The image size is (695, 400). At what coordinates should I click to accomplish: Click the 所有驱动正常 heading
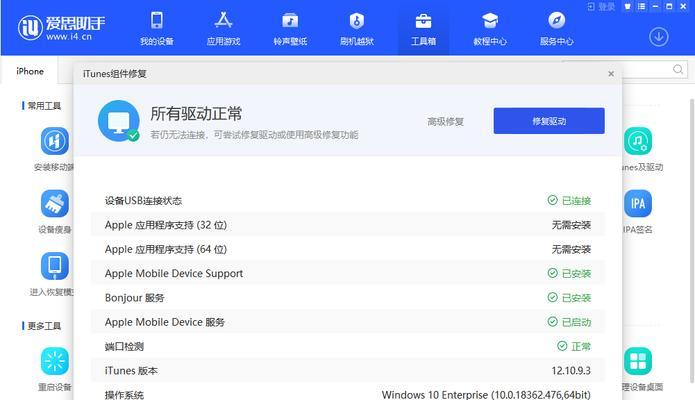click(x=196, y=114)
